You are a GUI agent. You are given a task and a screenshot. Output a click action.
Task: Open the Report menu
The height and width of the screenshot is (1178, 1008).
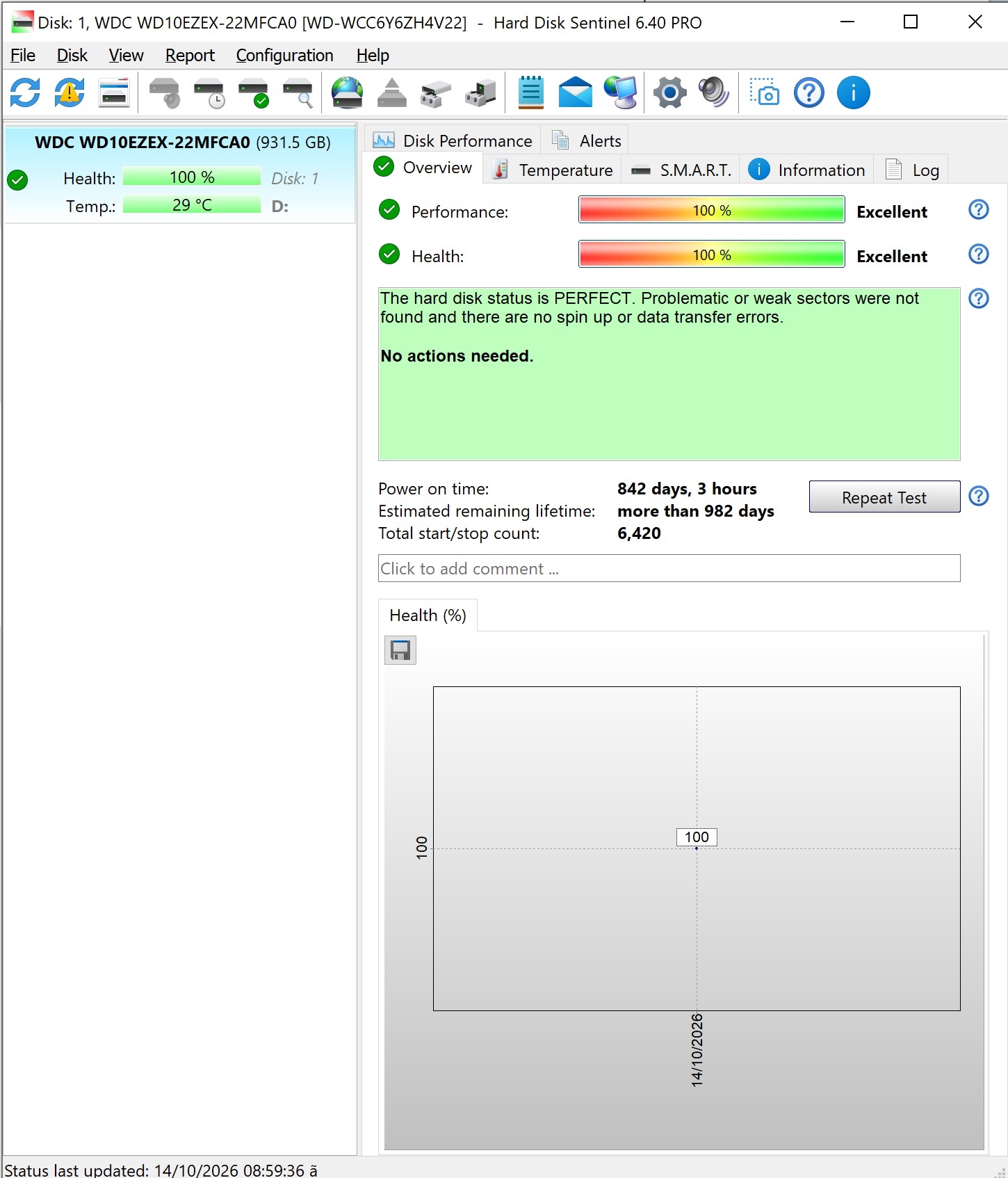[190, 56]
